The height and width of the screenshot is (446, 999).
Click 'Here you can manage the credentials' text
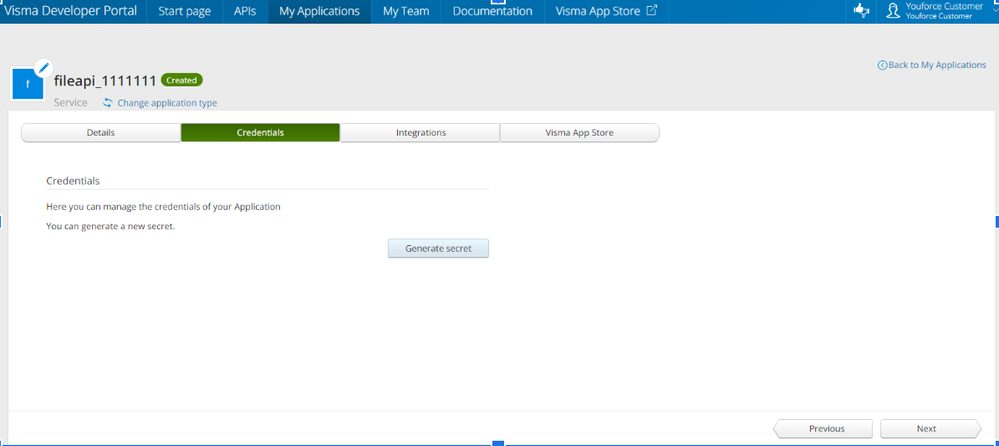click(163, 207)
